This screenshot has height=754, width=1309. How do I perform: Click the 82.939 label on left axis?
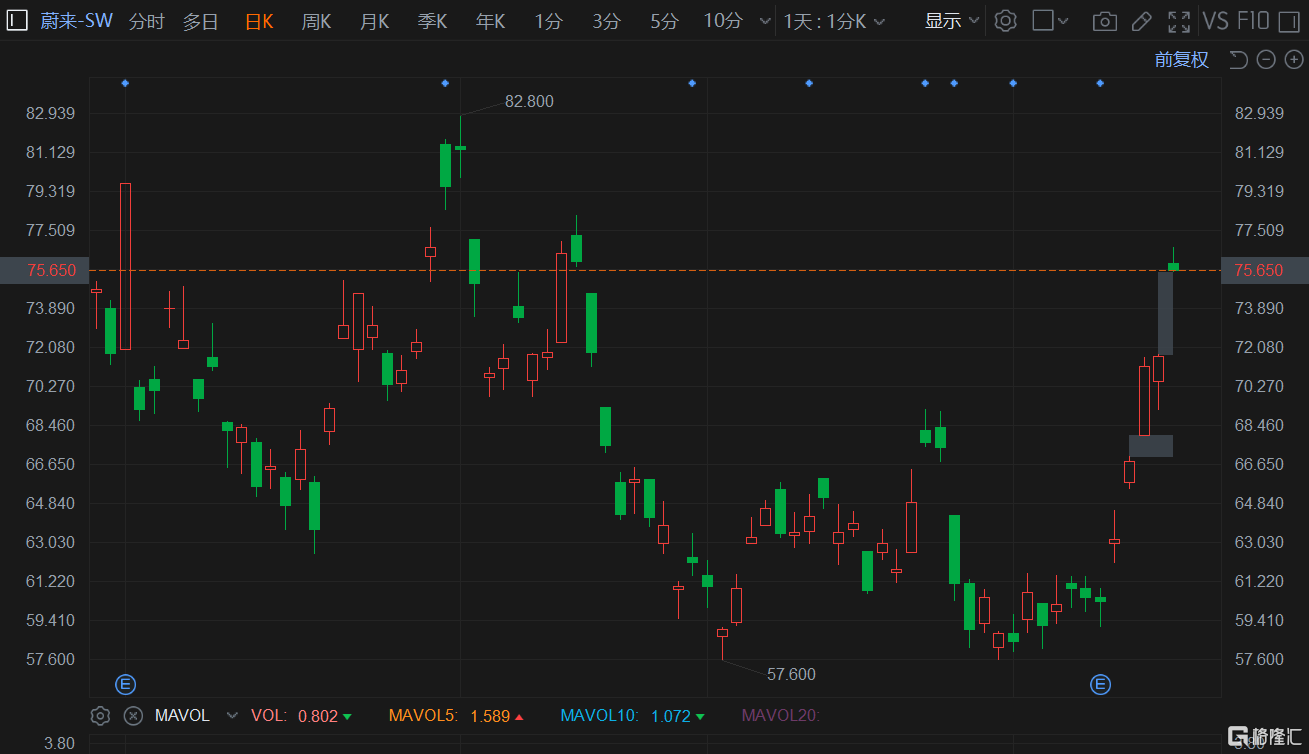51,113
